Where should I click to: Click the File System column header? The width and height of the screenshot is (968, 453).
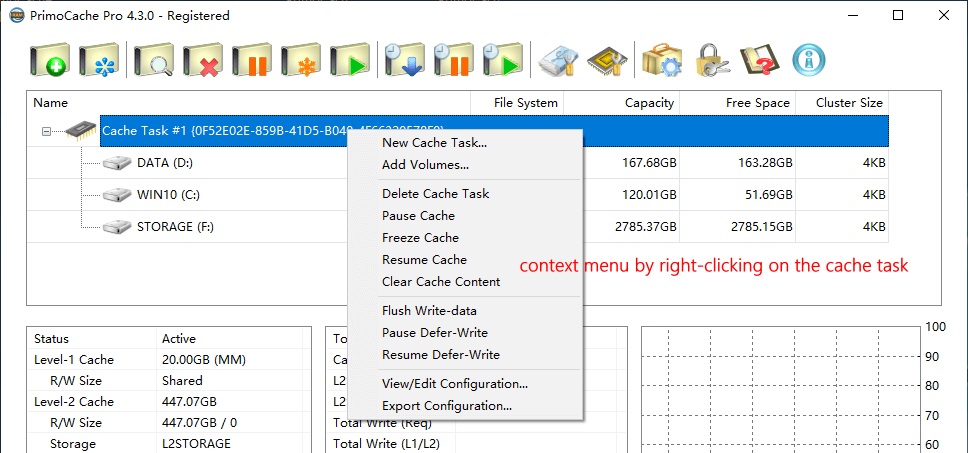pos(517,103)
